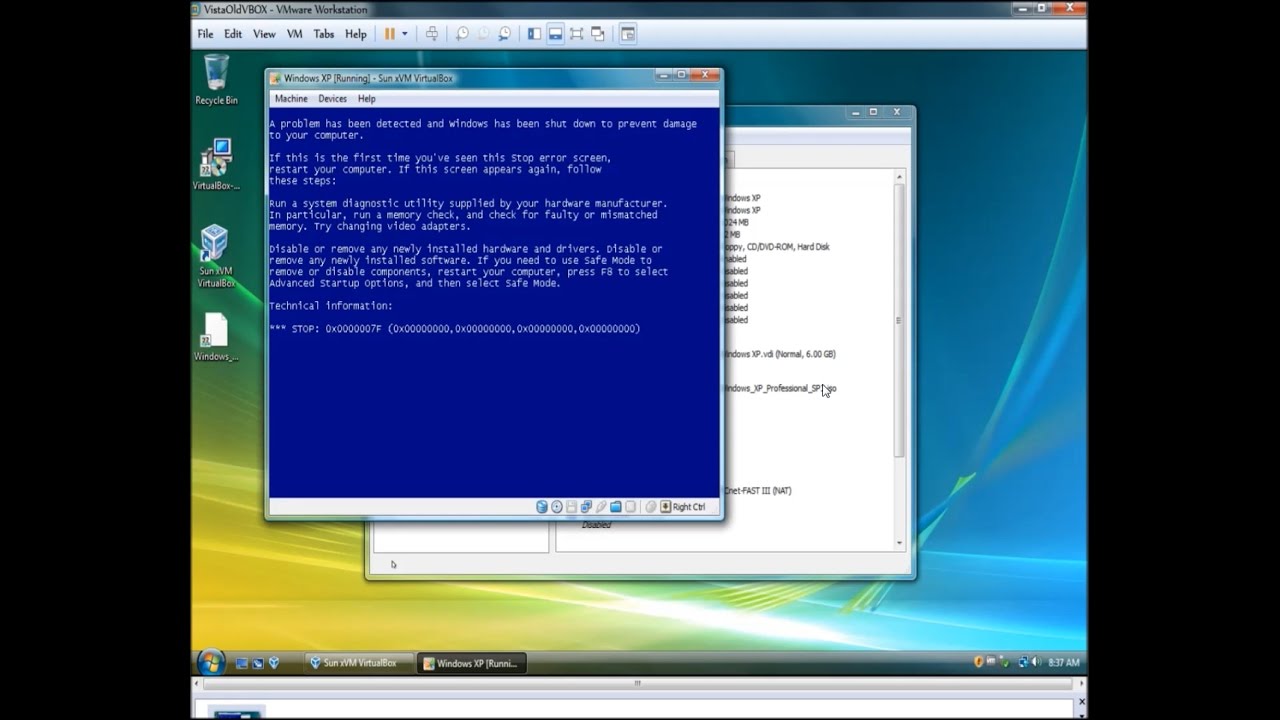Select the Recycle Bin desktop icon
1280x720 pixels.
216,81
